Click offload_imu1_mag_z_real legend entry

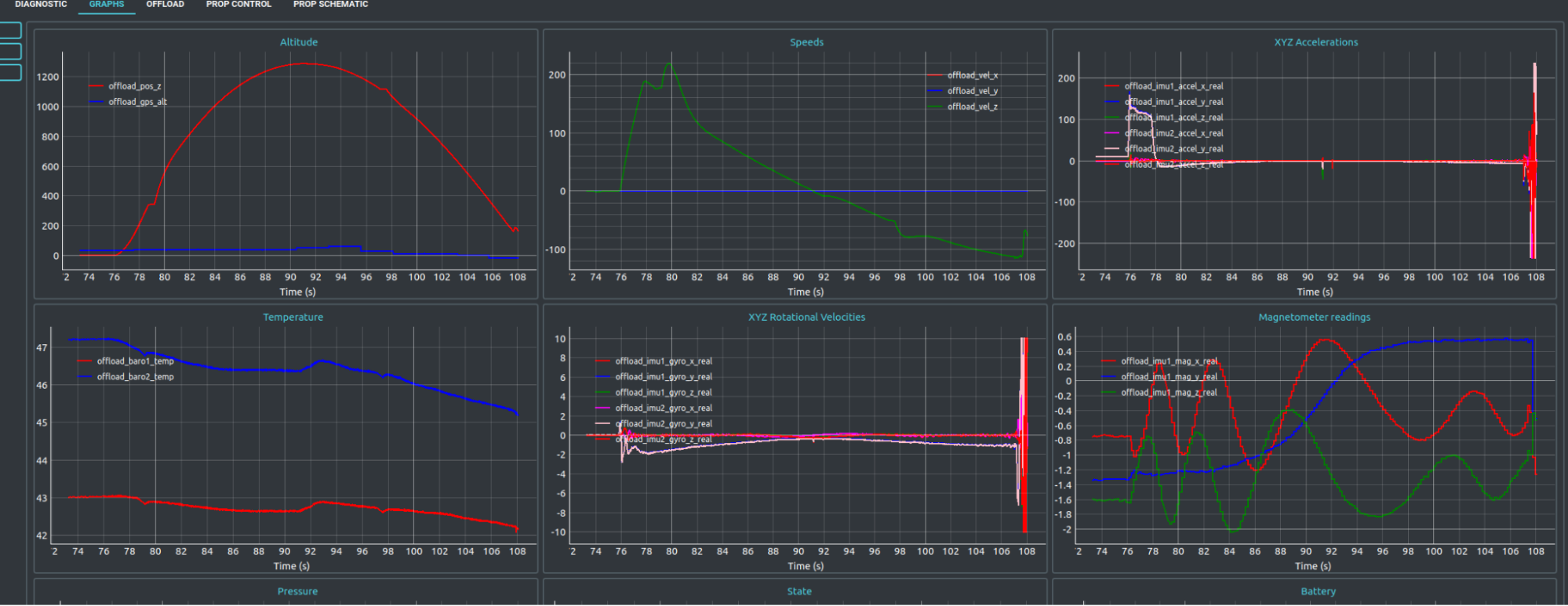click(x=1159, y=393)
